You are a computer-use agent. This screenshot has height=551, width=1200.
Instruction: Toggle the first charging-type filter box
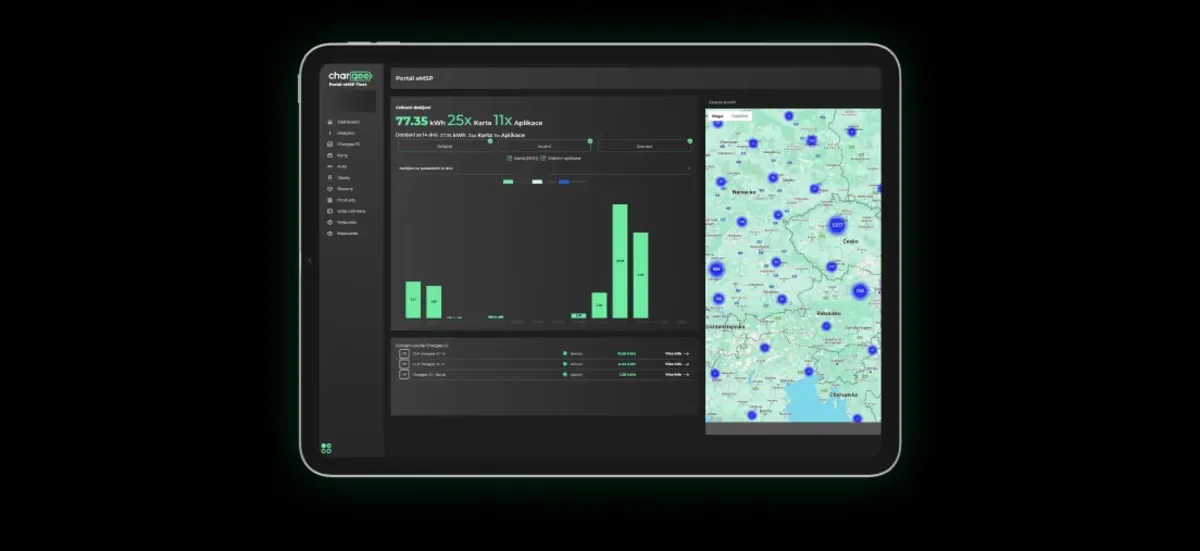point(444,146)
